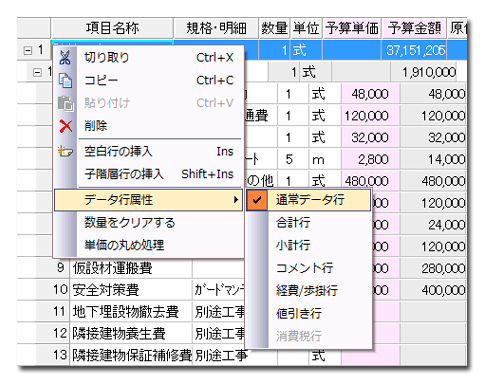Set row attribute to 値引き行
Viewport: 484px width, 383px height.
pos(308,313)
